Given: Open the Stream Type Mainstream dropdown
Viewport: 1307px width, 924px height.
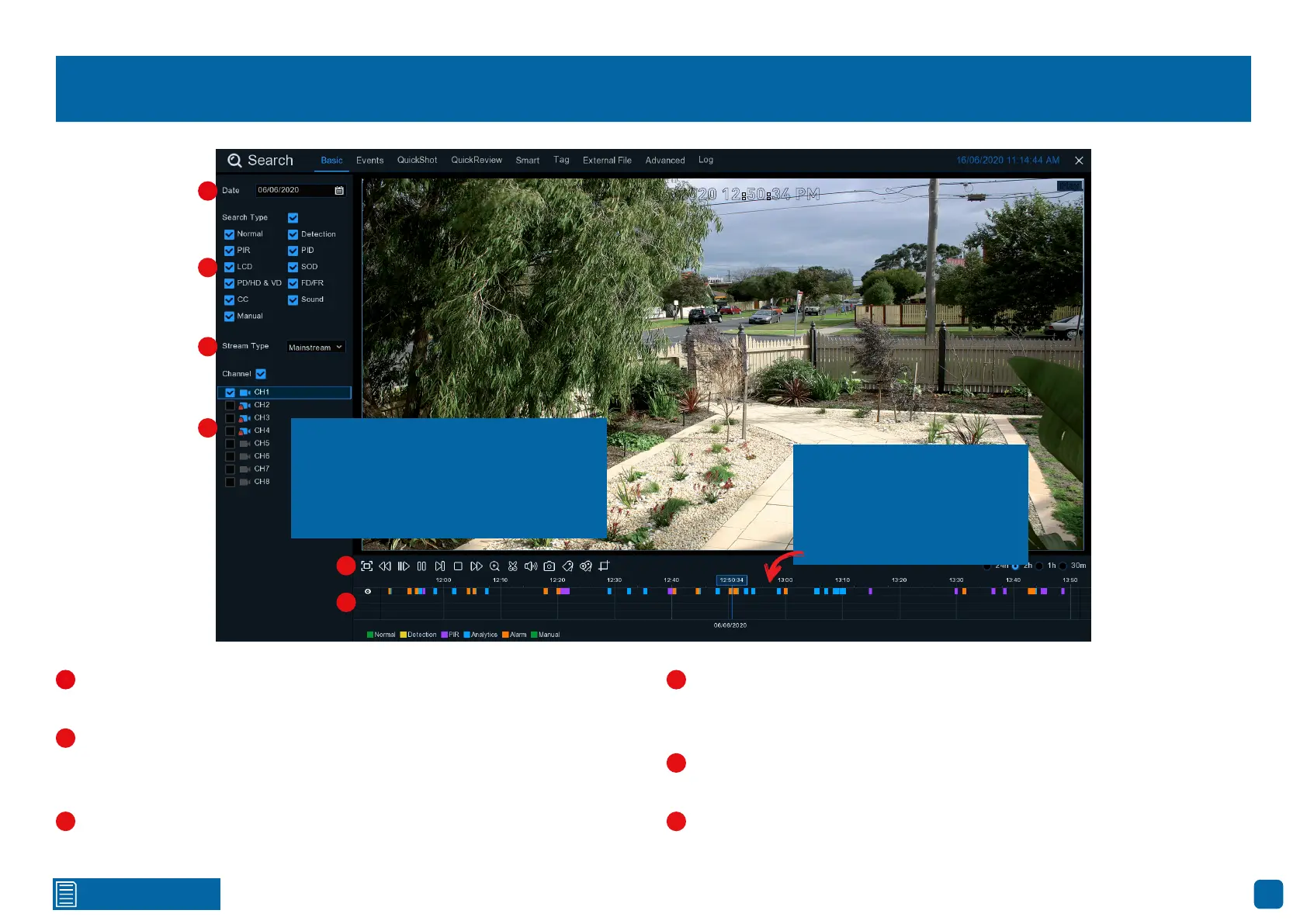Looking at the screenshot, I should pyautogui.click(x=315, y=348).
